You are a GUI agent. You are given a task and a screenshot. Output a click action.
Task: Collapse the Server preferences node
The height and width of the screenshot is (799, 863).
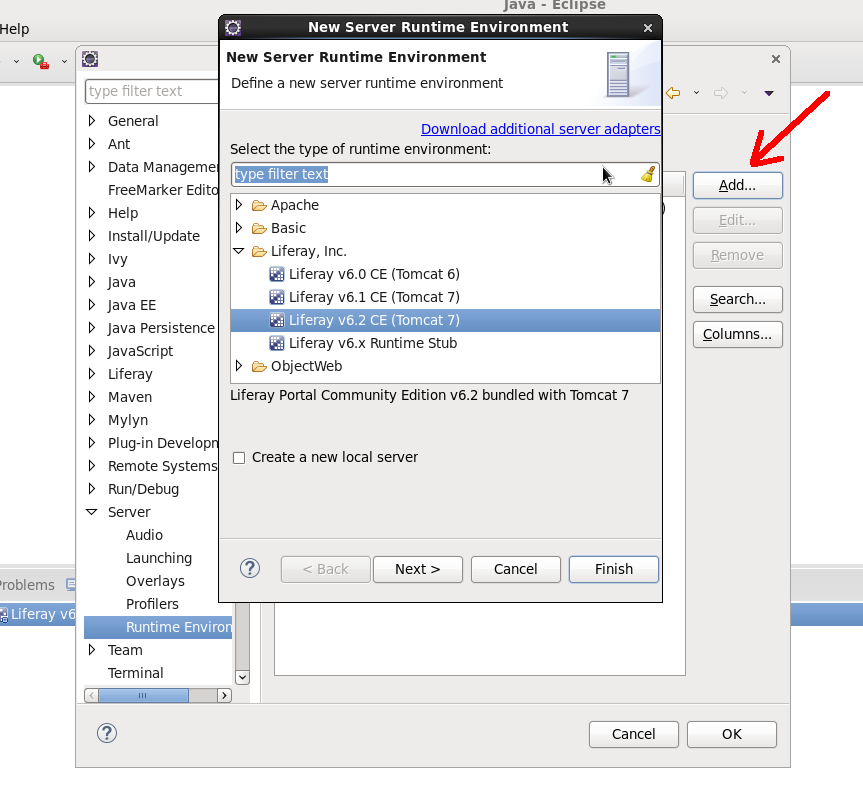(92, 512)
